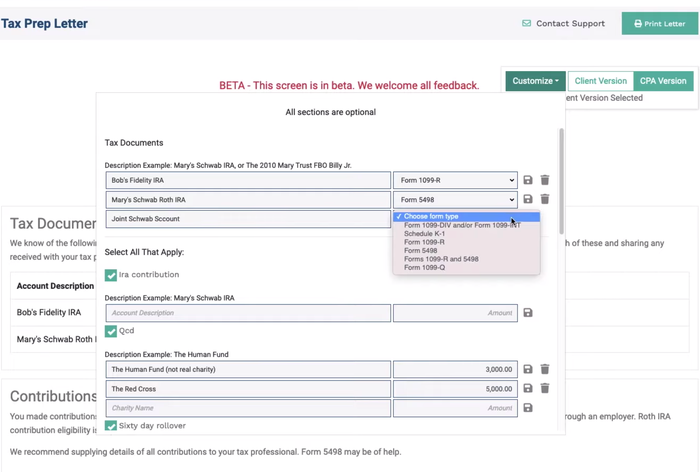Save the empty Charity Name row
The width and height of the screenshot is (700, 472).
point(528,408)
